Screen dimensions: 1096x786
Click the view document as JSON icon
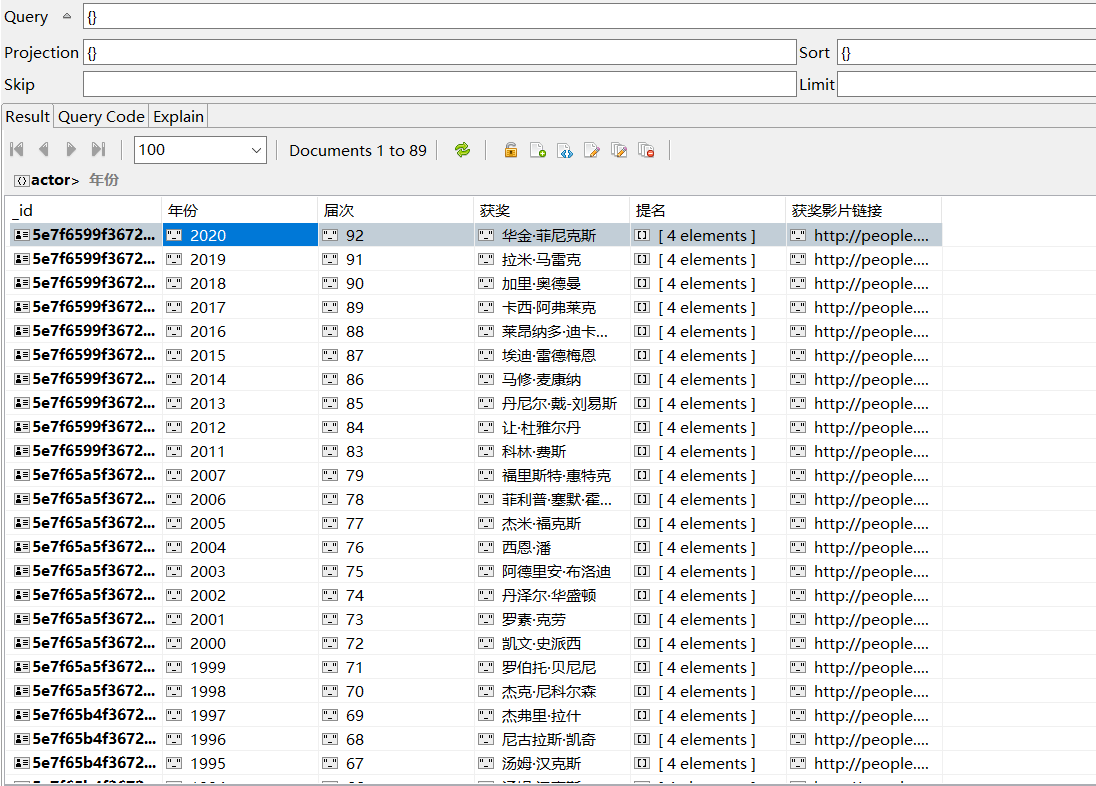[565, 150]
